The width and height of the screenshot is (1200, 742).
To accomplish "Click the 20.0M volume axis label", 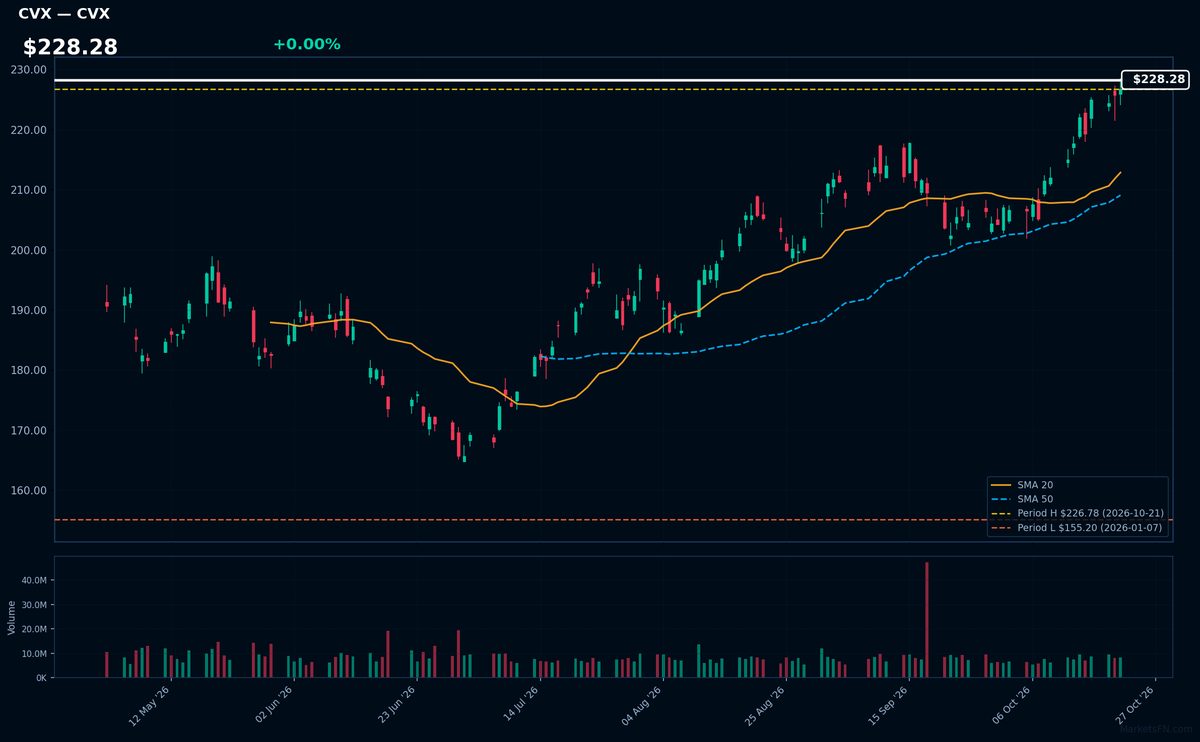I will [35, 629].
